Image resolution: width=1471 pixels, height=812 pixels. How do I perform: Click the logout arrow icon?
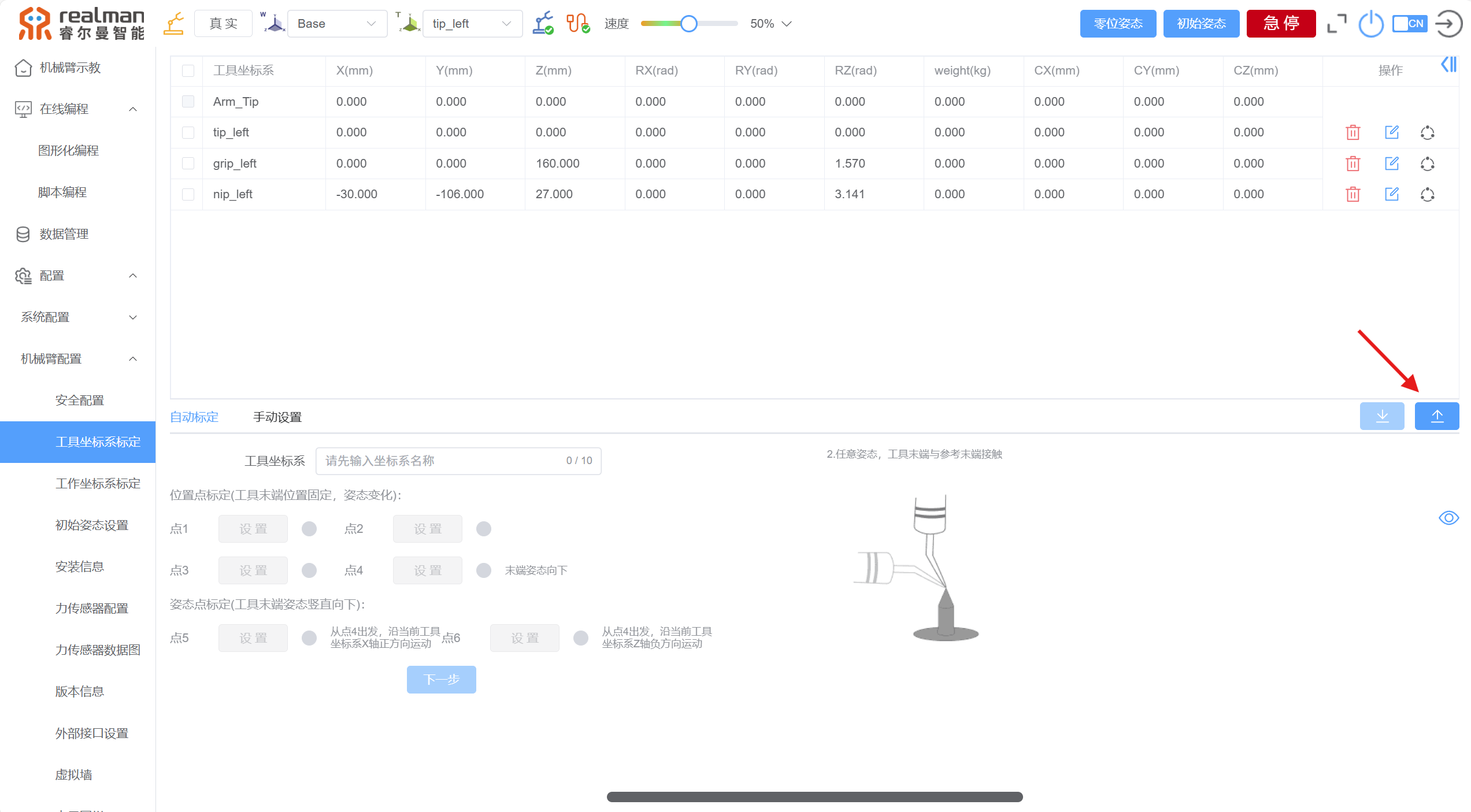point(1448,24)
